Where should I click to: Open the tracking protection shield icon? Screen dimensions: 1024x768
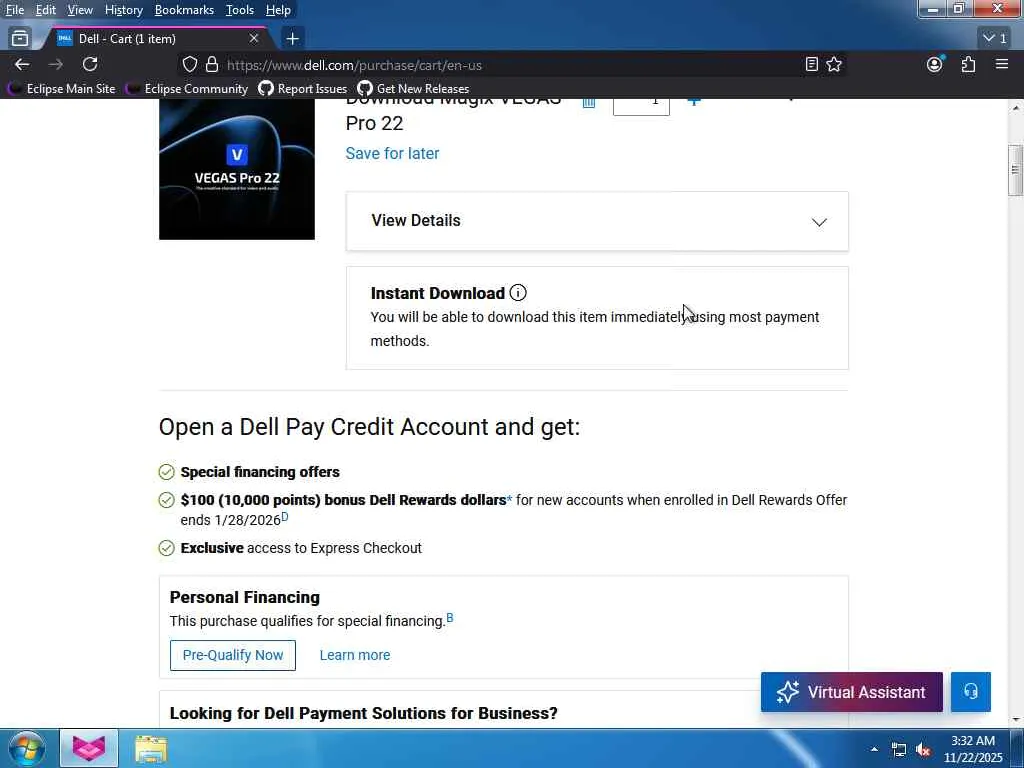tap(189, 65)
